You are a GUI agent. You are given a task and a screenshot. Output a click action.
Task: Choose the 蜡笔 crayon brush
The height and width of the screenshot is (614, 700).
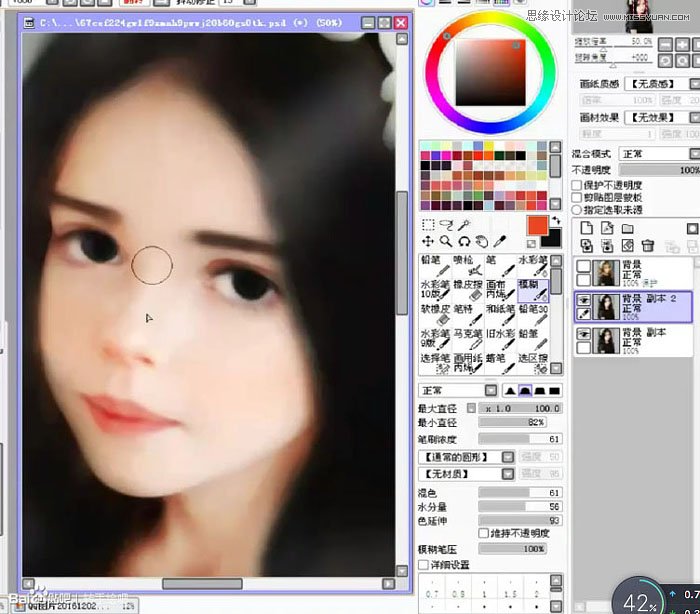coord(500,364)
